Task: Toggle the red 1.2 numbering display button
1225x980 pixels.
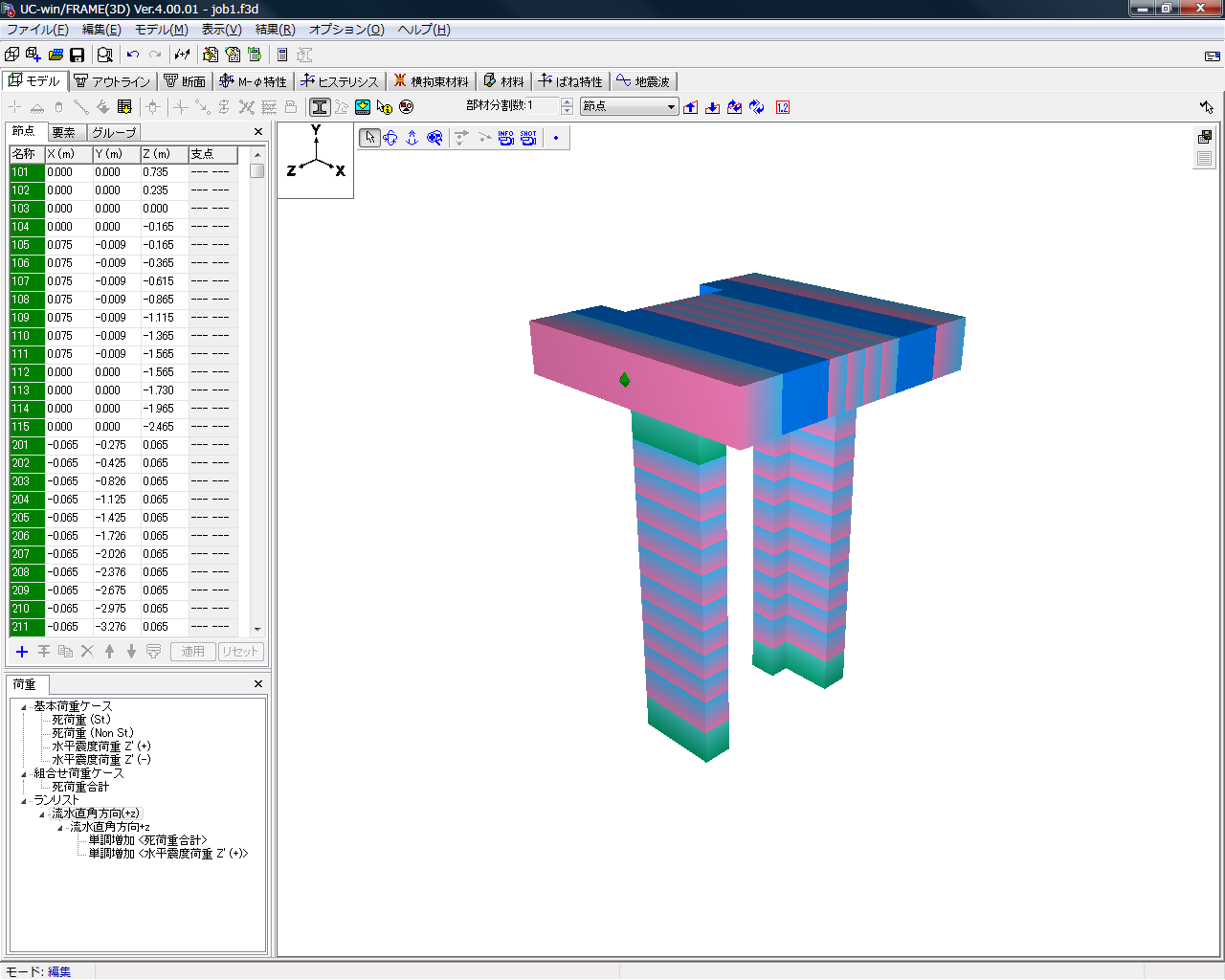Action: [783, 107]
